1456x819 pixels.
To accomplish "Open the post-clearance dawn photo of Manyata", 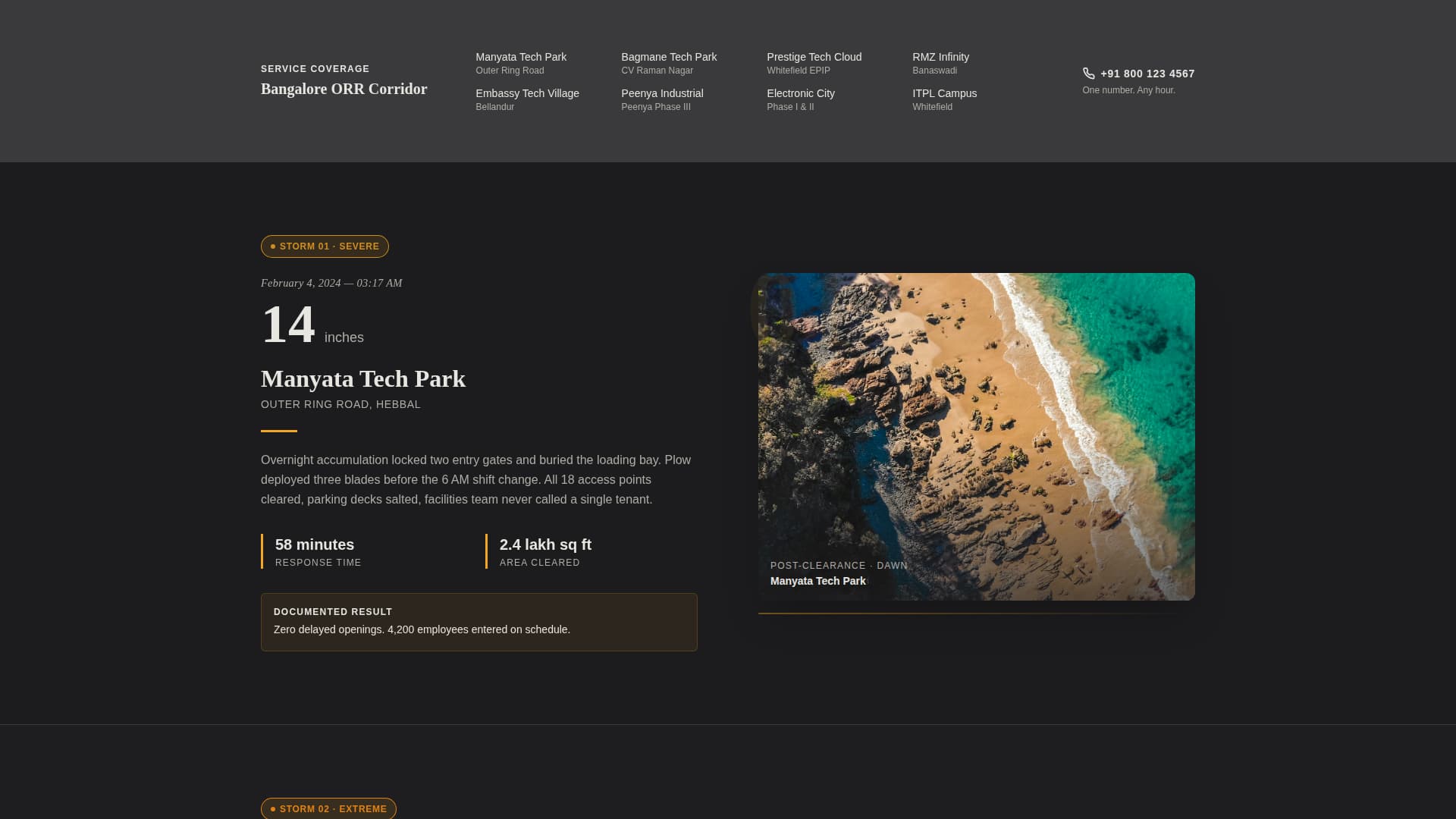I will (975, 437).
